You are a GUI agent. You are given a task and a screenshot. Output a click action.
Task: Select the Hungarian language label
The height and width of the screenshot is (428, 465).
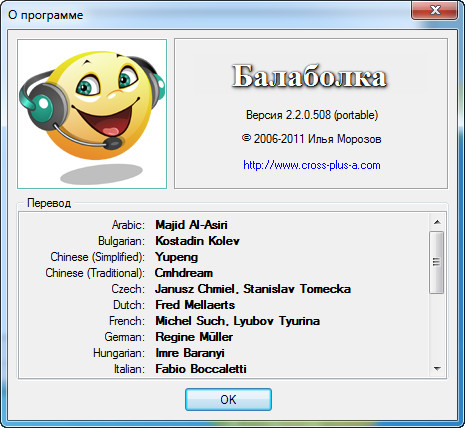click(119, 353)
